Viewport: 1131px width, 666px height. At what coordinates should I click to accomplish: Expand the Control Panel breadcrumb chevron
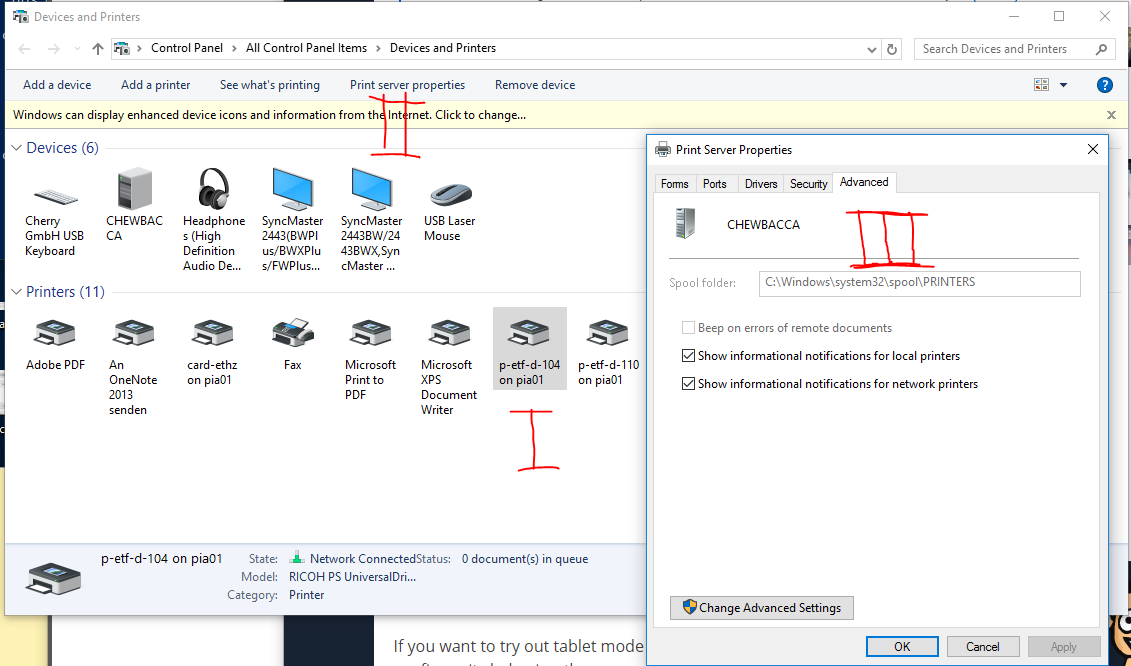pyautogui.click(x=234, y=48)
